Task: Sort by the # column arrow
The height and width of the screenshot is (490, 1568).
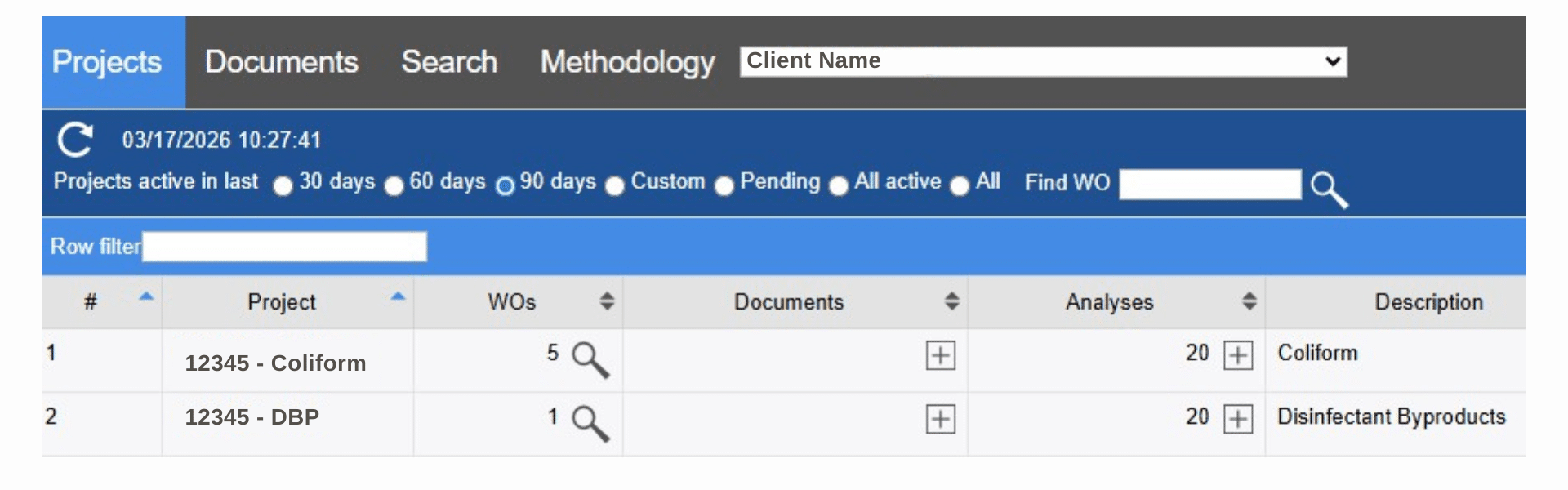Action: pos(146,296)
